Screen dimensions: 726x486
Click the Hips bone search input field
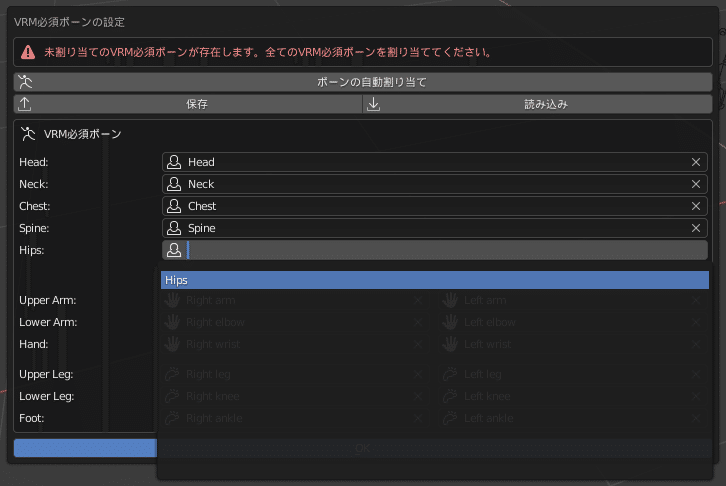click(435, 250)
